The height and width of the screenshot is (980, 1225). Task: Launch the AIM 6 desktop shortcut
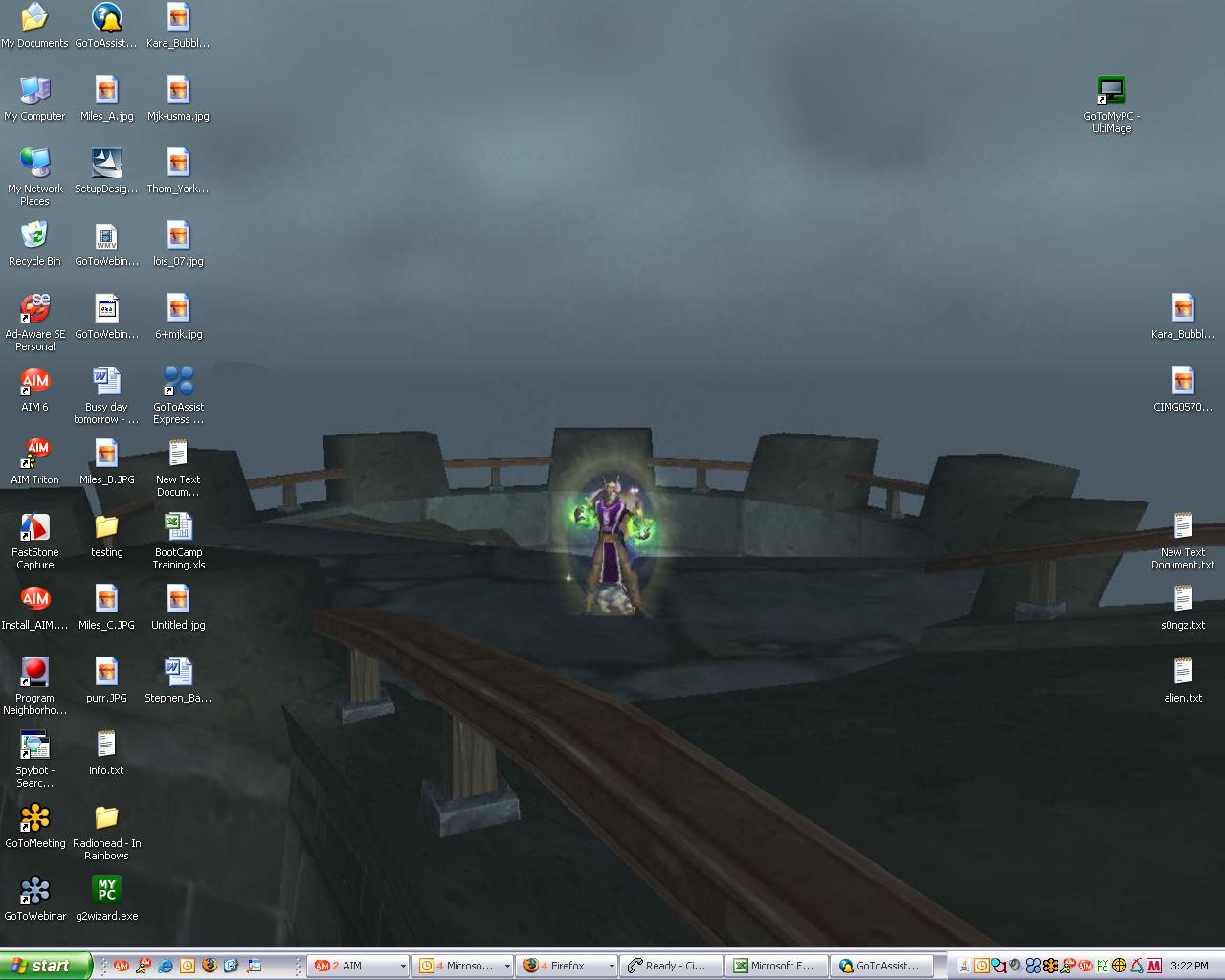coord(34,390)
